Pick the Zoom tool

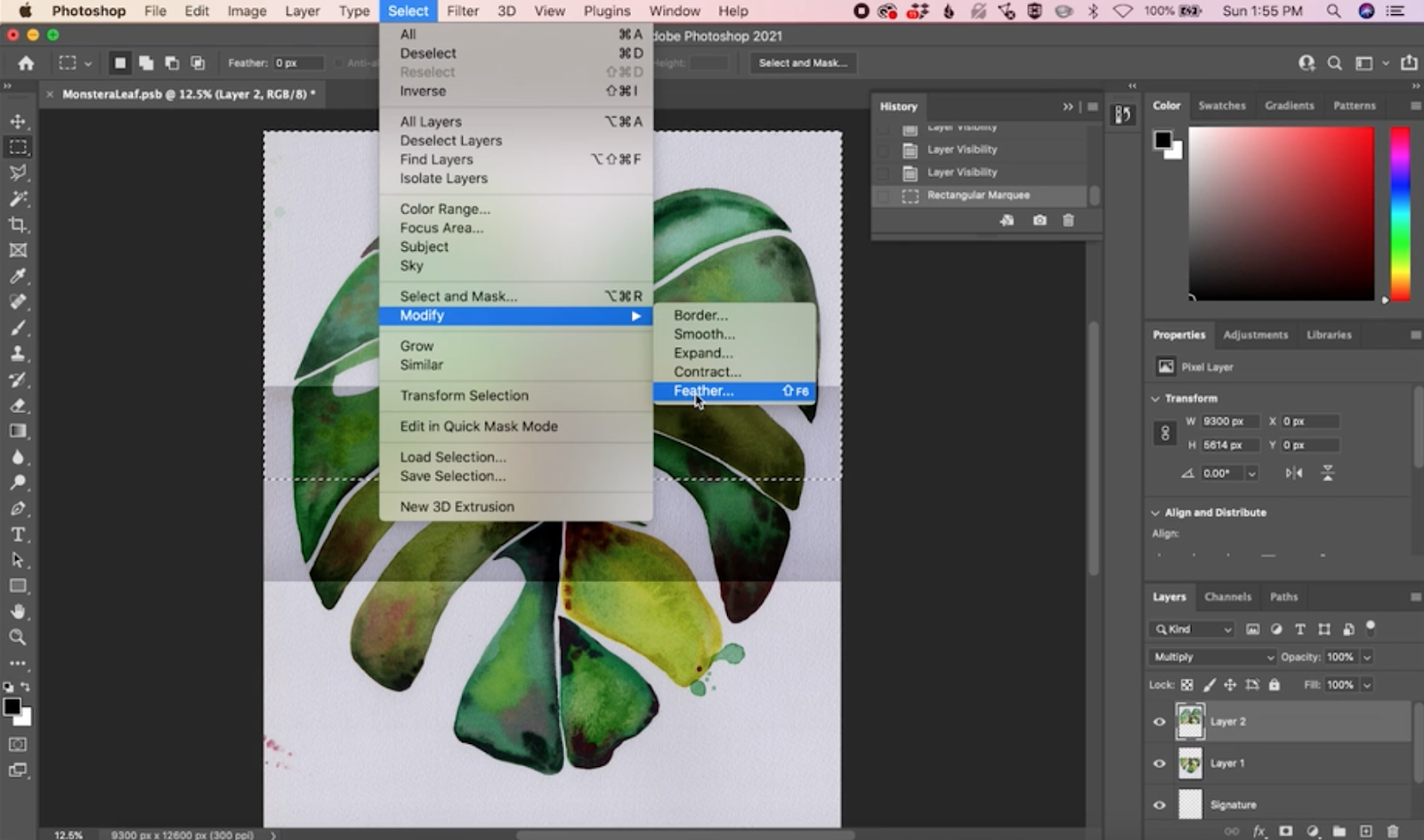tap(18, 637)
